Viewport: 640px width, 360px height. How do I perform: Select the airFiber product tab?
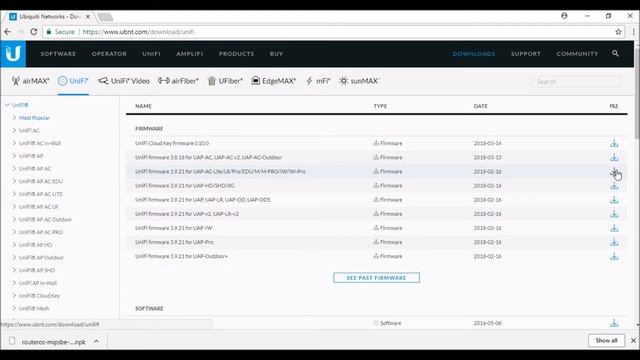(178, 81)
